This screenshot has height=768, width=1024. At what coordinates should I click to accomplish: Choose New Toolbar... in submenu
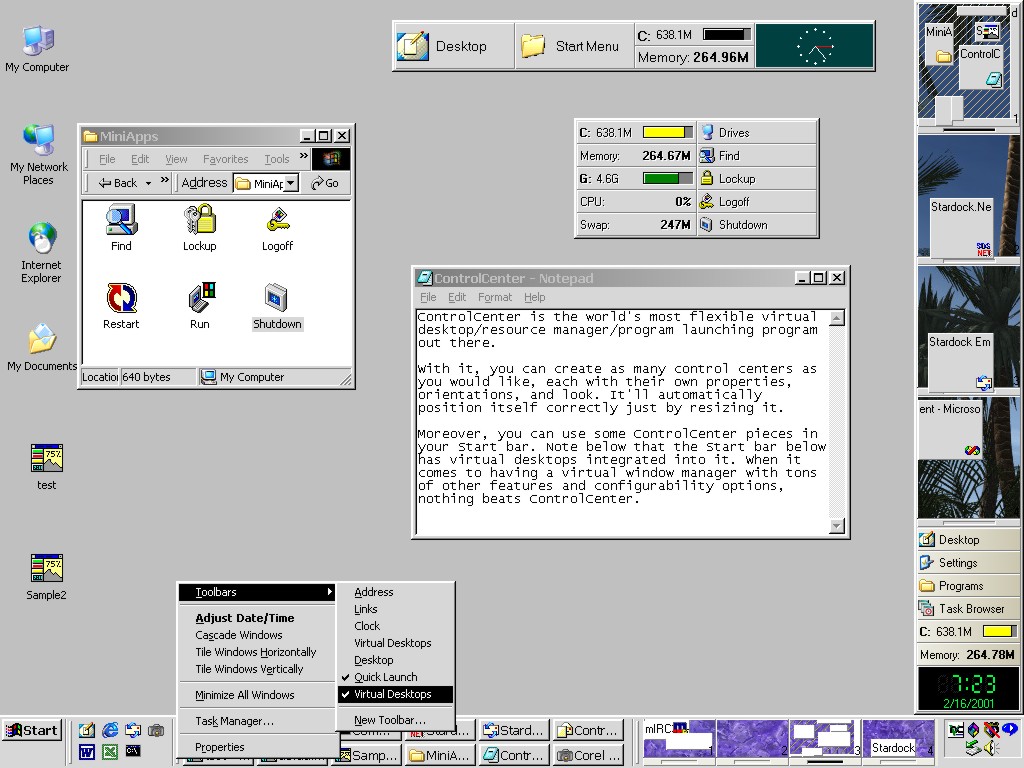pos(395,720)
